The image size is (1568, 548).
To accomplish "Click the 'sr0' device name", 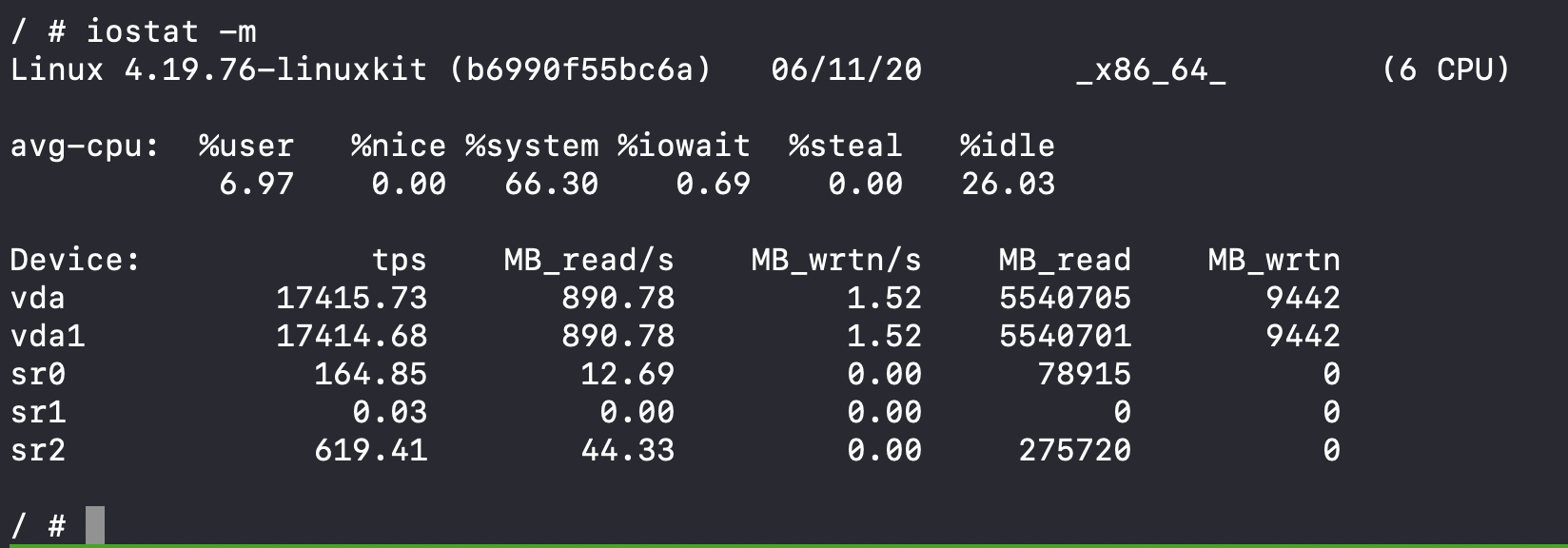I will click(38, 374).
